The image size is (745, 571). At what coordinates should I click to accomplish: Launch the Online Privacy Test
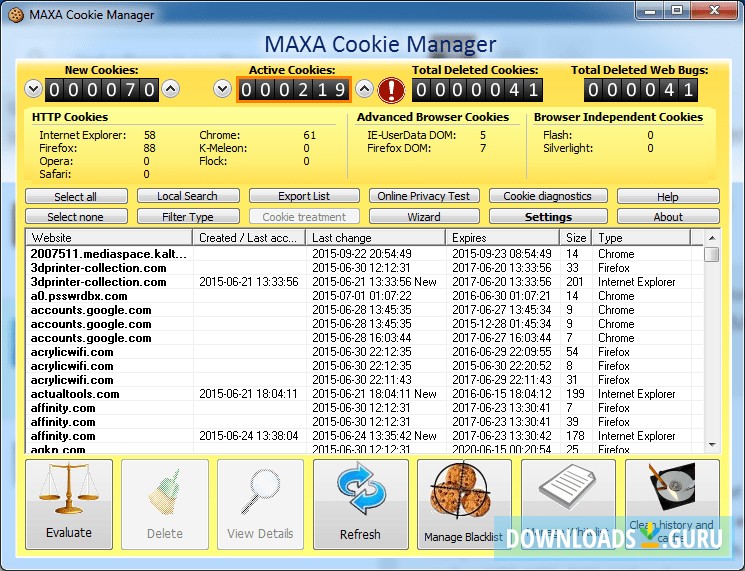point(424,196)
